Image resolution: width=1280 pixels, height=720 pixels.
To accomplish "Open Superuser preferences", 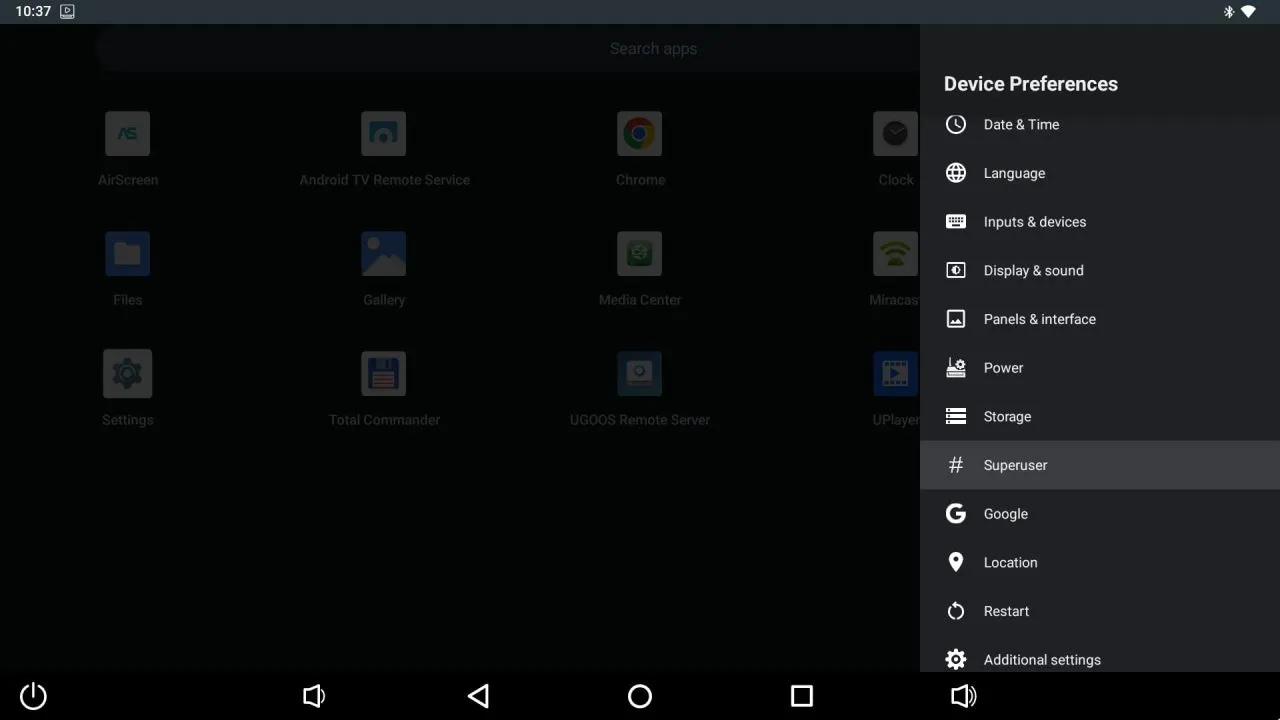I will coord(1015,465).
